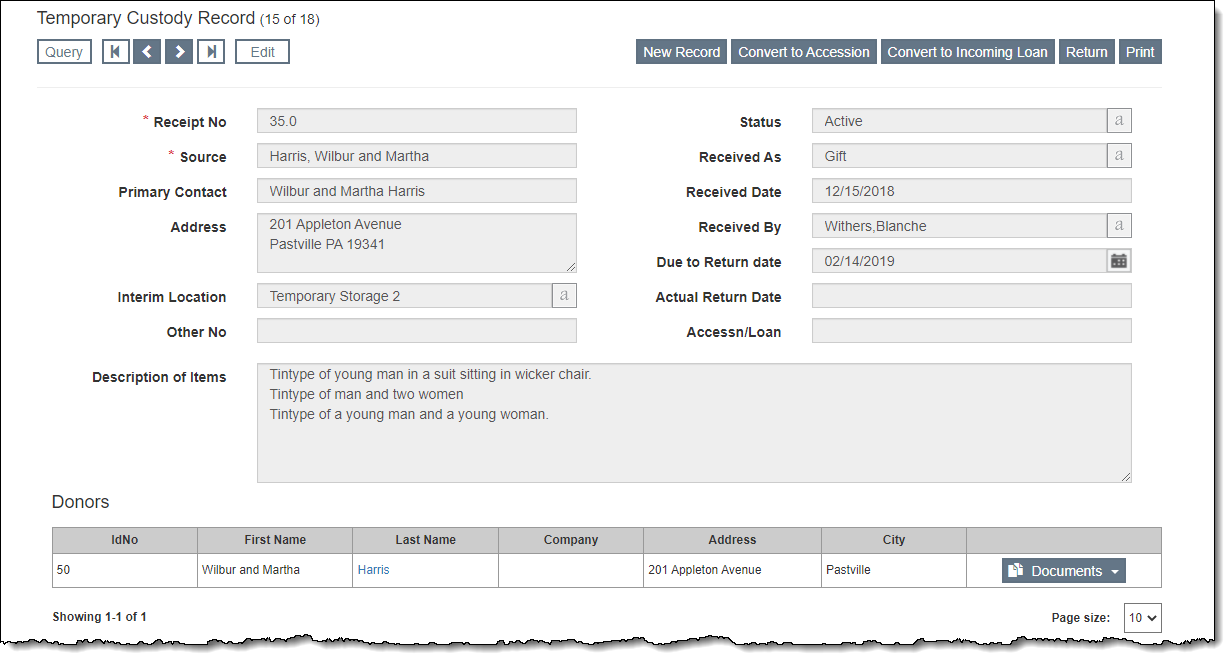Click the Query button
Viewport: 1230px width, 660px height.
click(x=64, y=52)
